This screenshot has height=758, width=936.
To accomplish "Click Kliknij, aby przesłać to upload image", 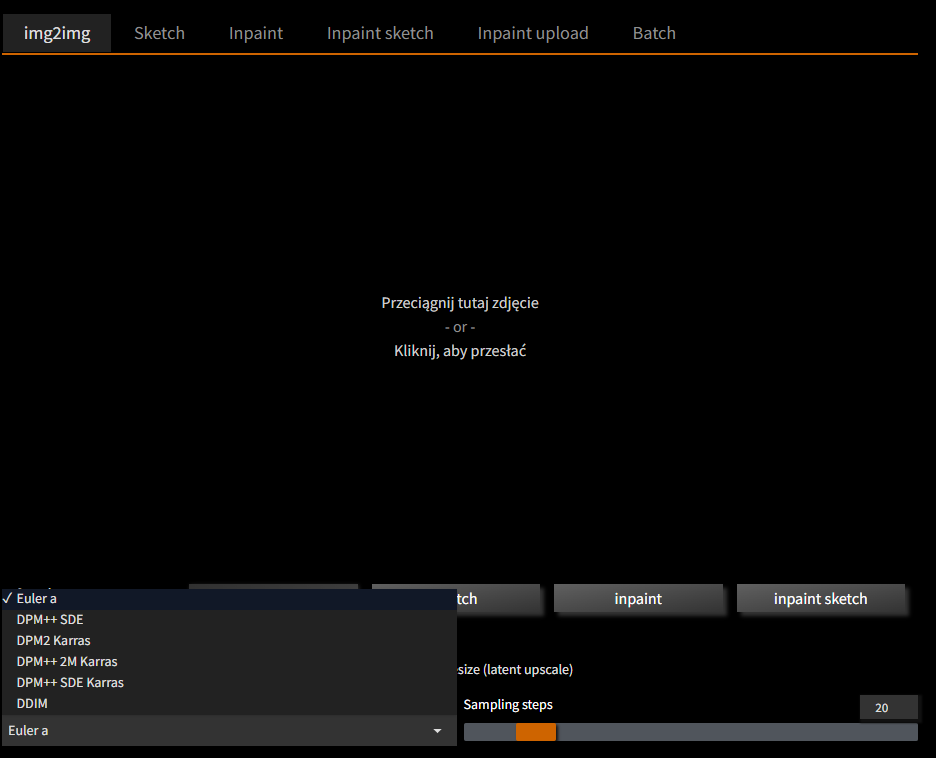I will click(460, 350).
